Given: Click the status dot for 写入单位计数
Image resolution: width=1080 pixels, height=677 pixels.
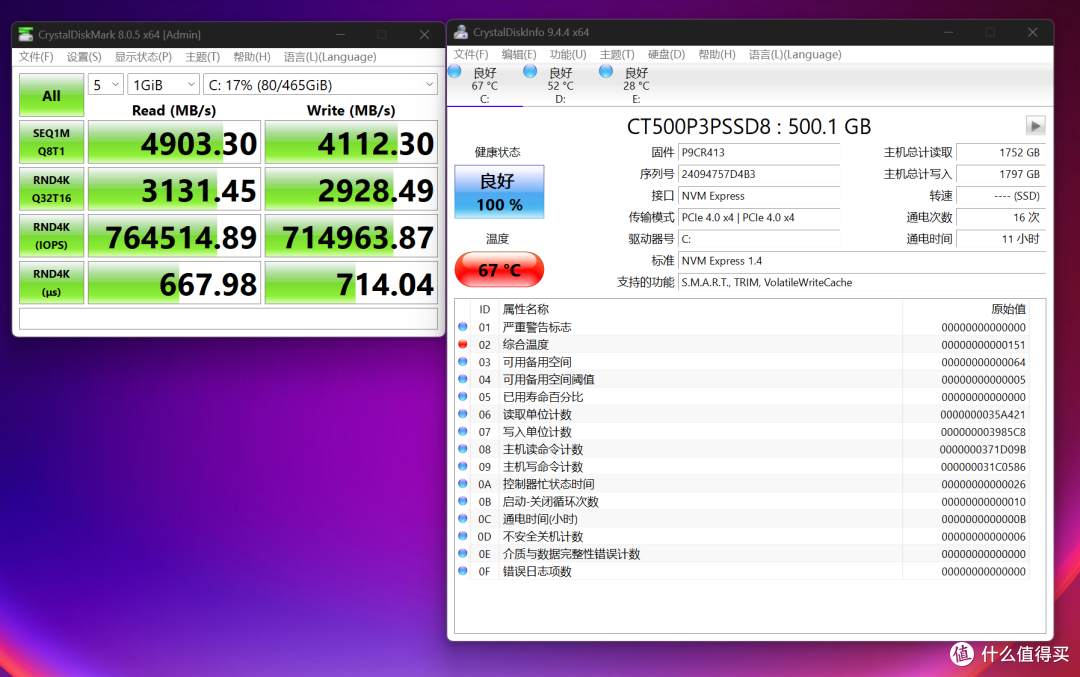Looking at the screenshot, I should pyautogui.click(x=463, y=432).
